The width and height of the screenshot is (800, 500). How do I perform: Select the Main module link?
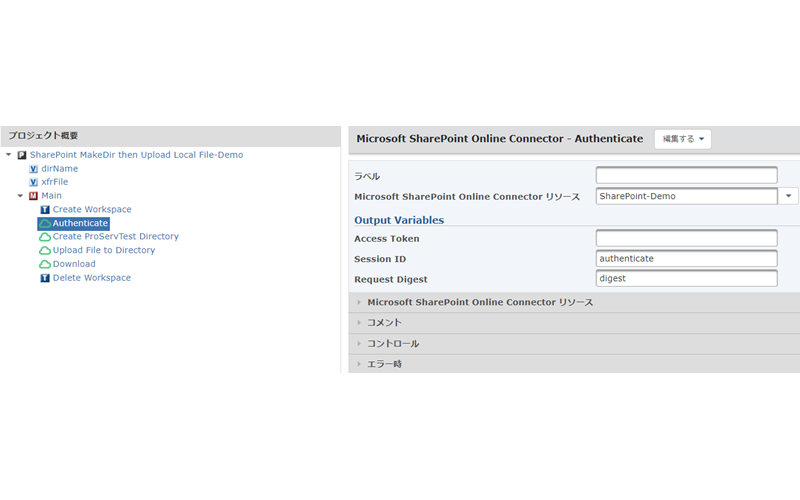coord(52,195)
